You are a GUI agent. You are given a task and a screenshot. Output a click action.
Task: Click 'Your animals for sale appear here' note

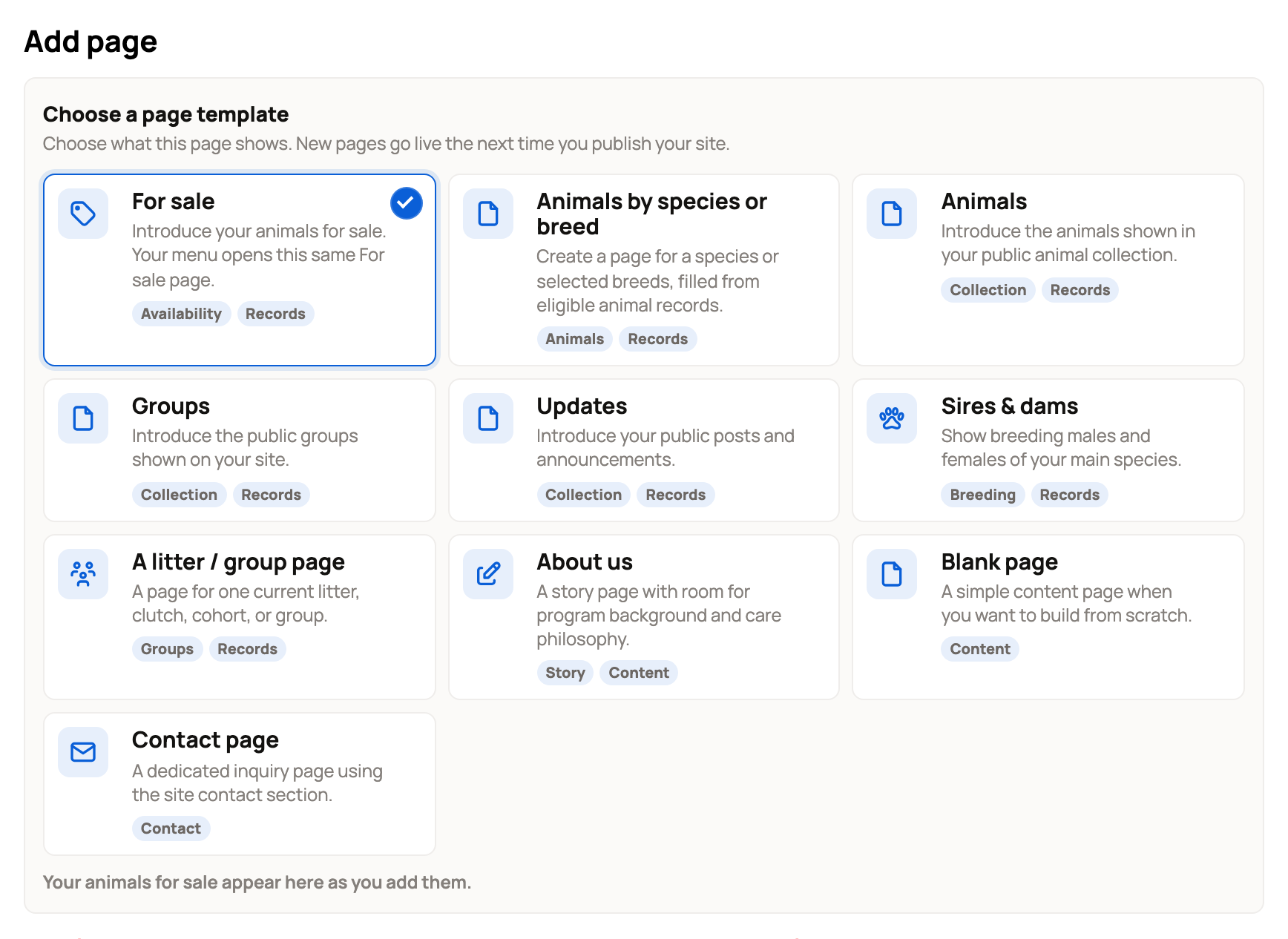257,883
